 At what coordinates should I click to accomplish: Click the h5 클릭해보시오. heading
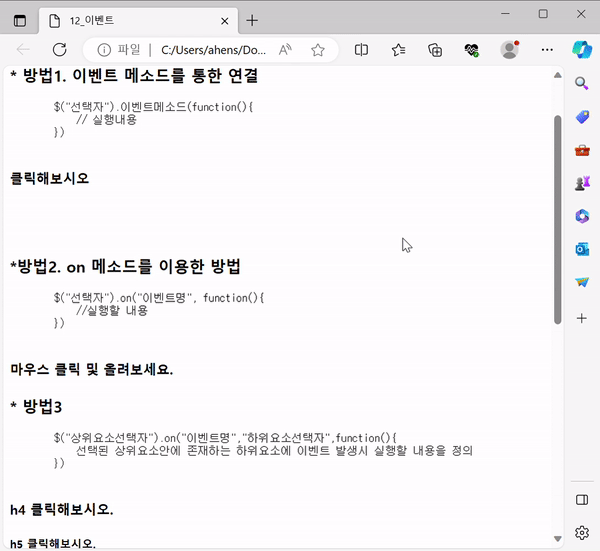[53, 543]
